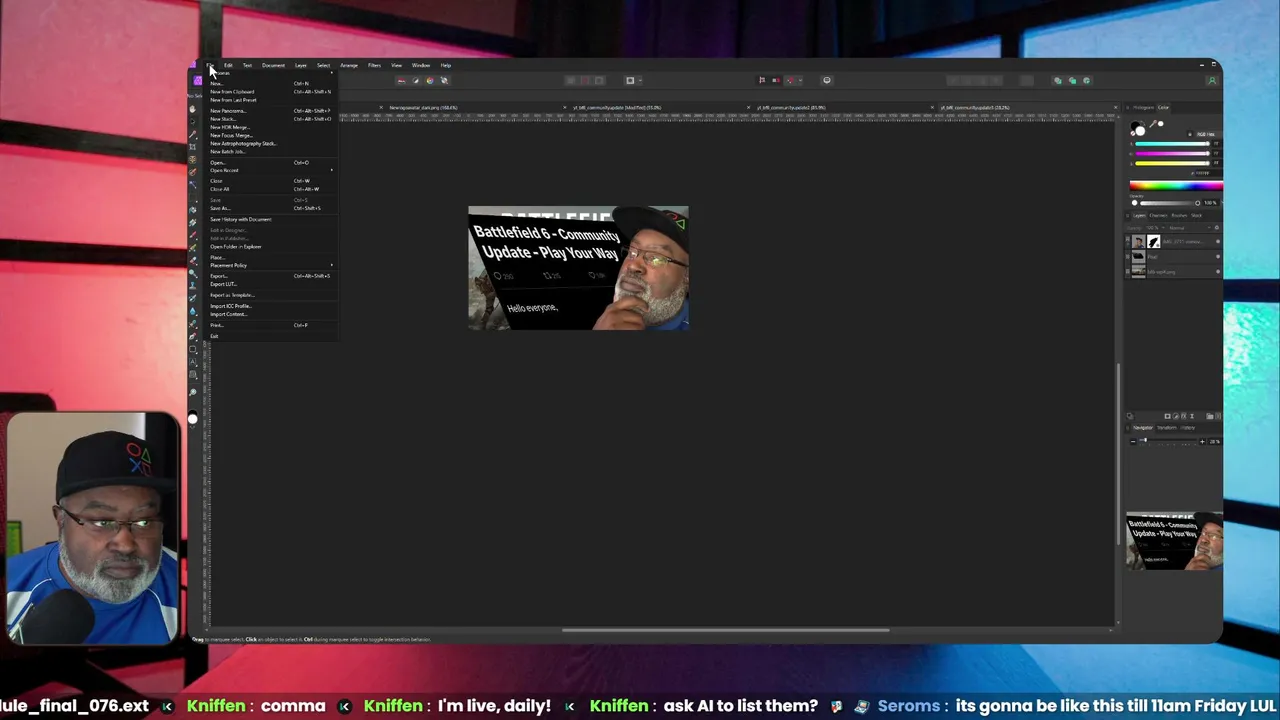
Task: Click the Navigator preview thumbnail
Action: (x=1174, y=541)
